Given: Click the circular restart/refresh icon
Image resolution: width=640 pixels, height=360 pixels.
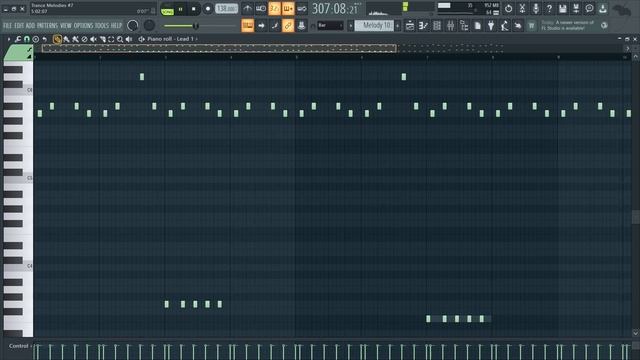Looking at the screenshot, I should click(x=508, y=9).
